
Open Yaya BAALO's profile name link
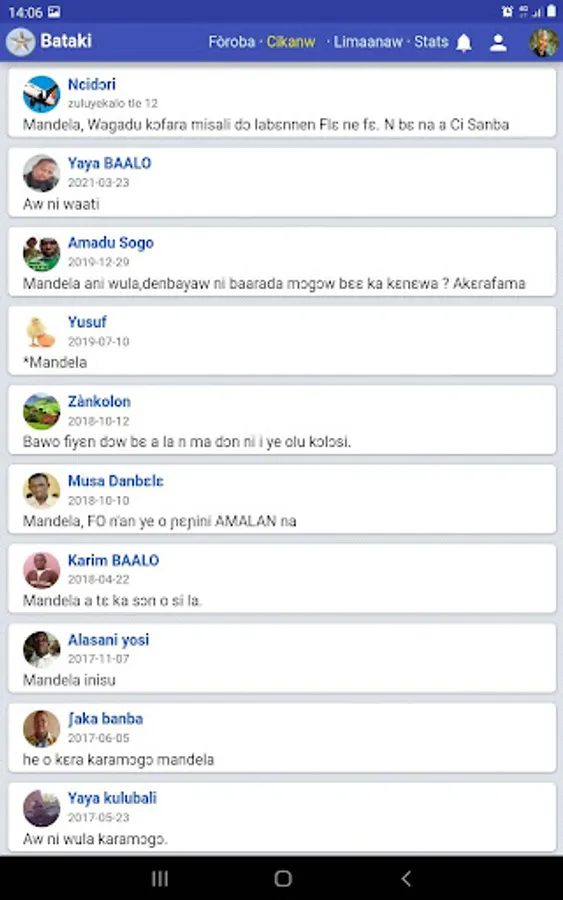(x=110, y=164)
